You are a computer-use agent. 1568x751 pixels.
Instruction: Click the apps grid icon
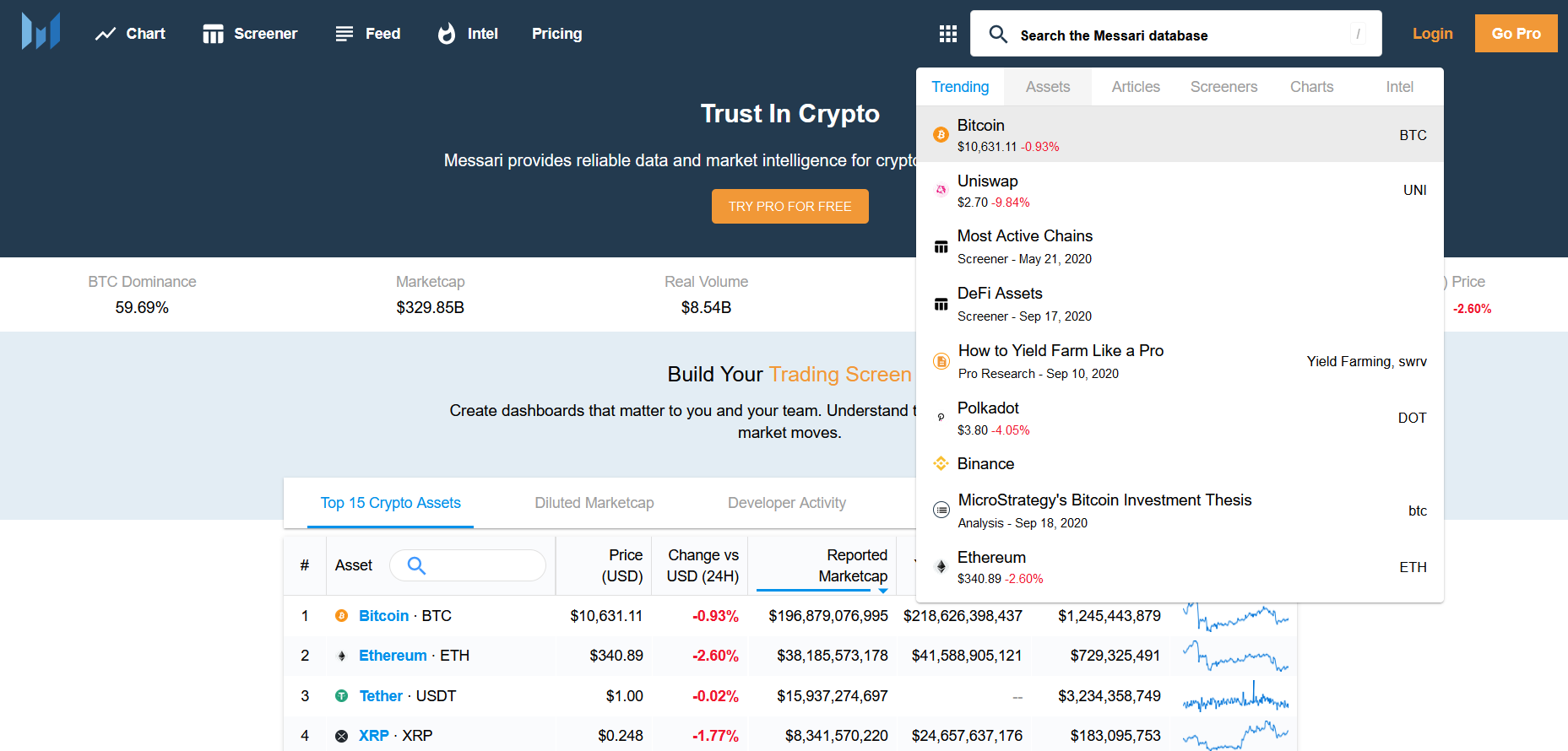[x=948, y=34]
